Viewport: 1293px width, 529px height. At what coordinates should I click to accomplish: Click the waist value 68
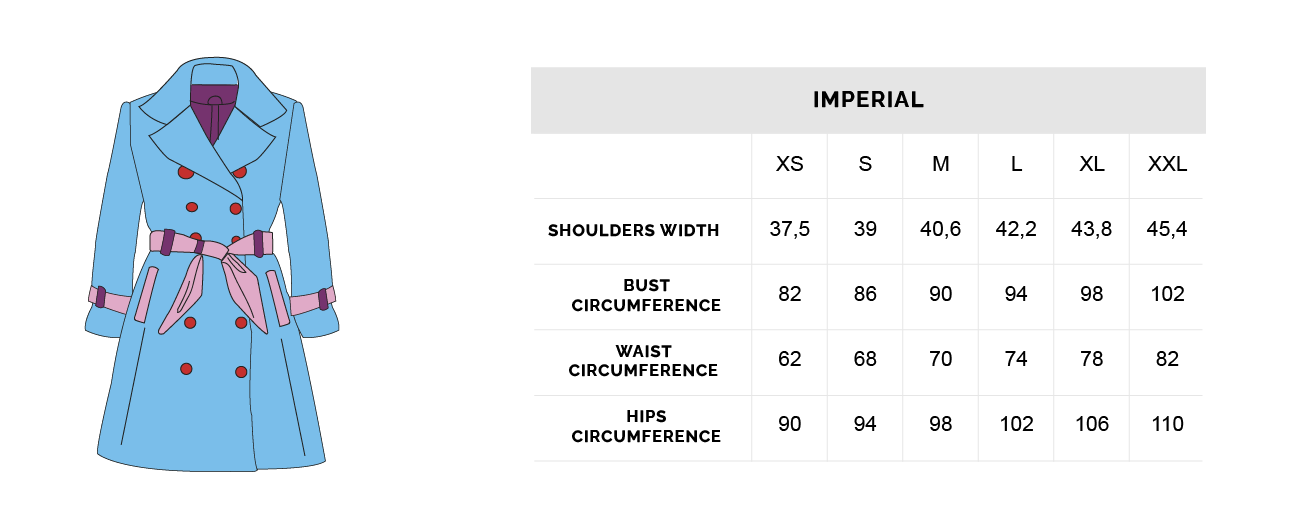(x=865, y=359)
